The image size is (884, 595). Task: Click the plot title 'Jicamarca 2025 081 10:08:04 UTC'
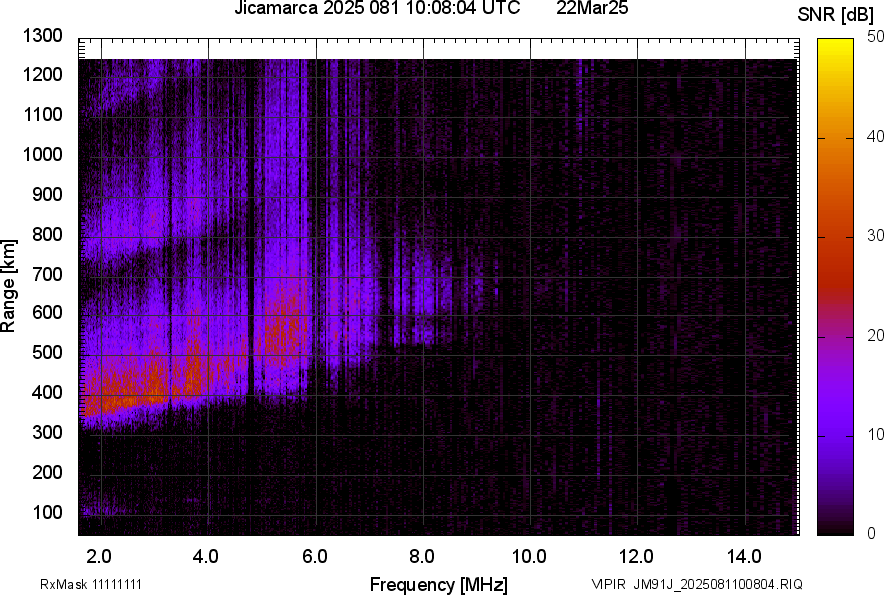[x=377, y=8]
